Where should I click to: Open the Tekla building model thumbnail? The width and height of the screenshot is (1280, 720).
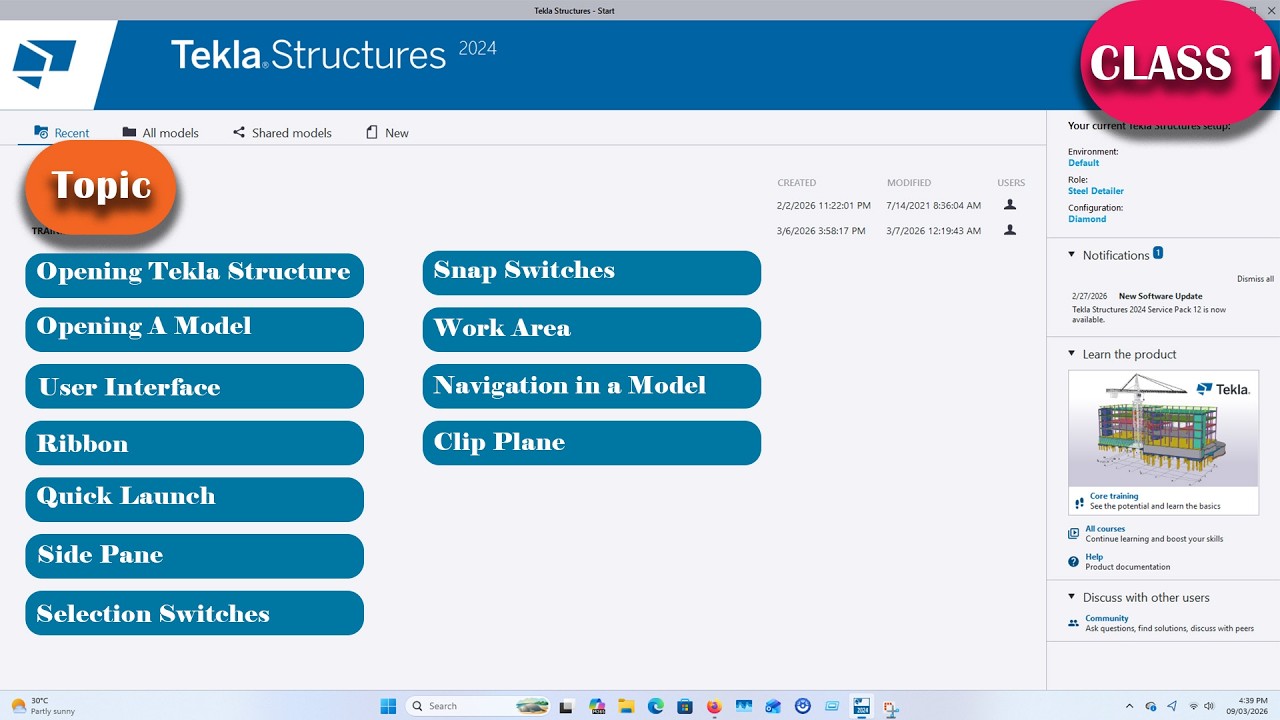1163,428
